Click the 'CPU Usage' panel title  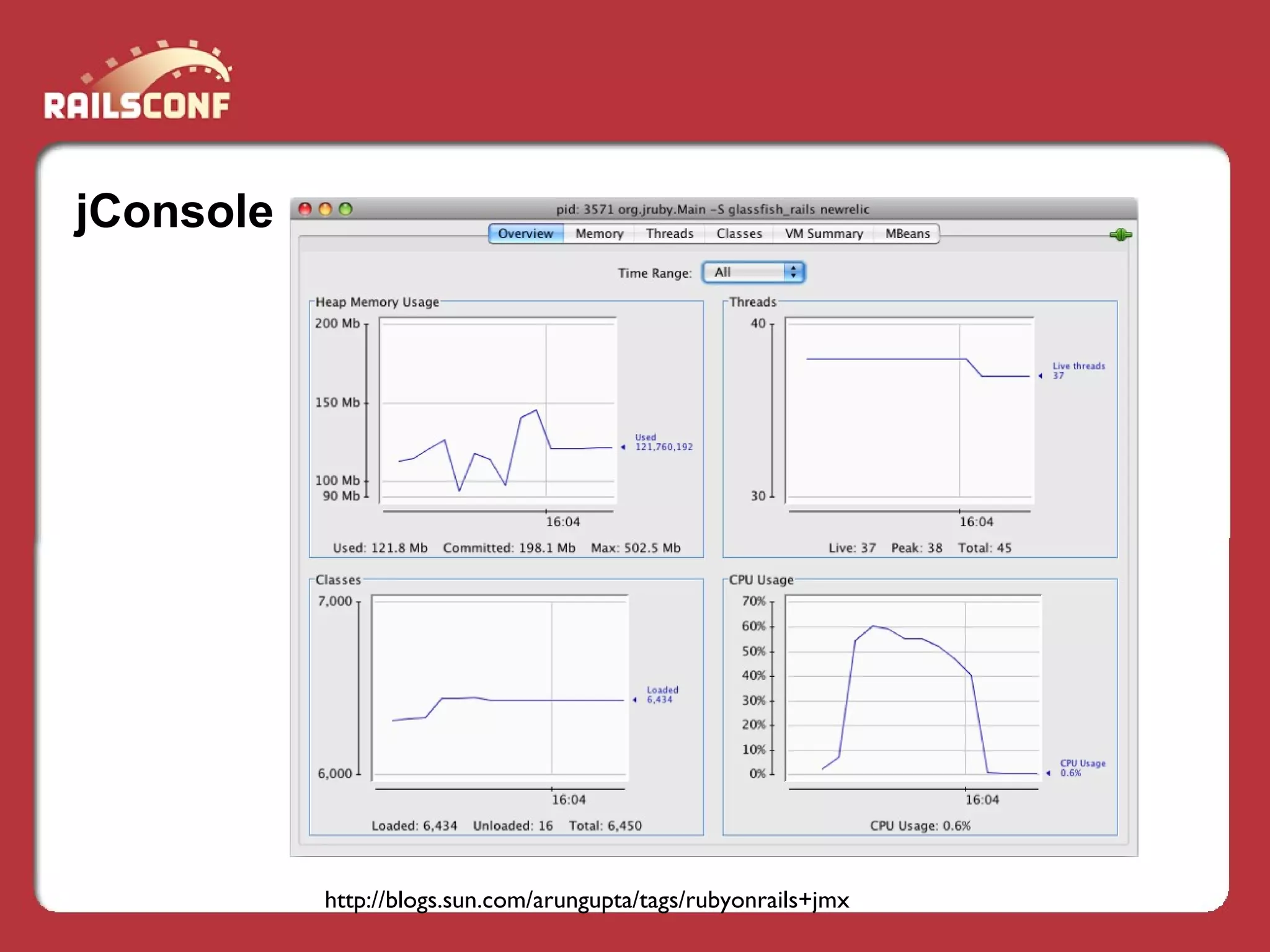pyautogui.click(x=761, y=580)
